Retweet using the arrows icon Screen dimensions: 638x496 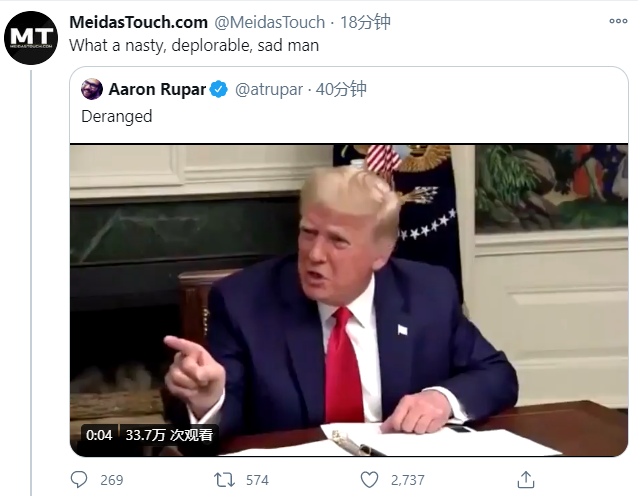click(224, 480)
